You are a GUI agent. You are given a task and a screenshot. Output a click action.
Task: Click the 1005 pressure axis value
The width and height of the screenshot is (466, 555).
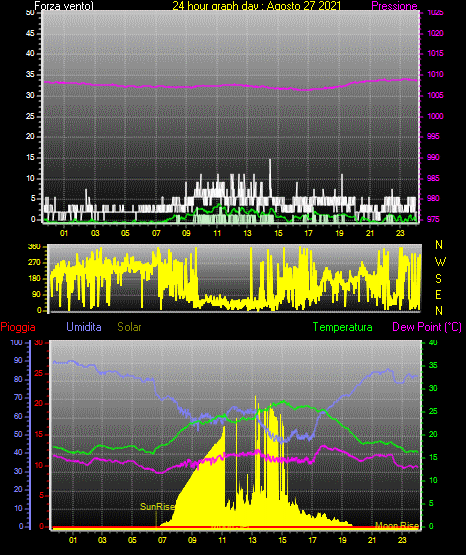click(x=435, y=95)
